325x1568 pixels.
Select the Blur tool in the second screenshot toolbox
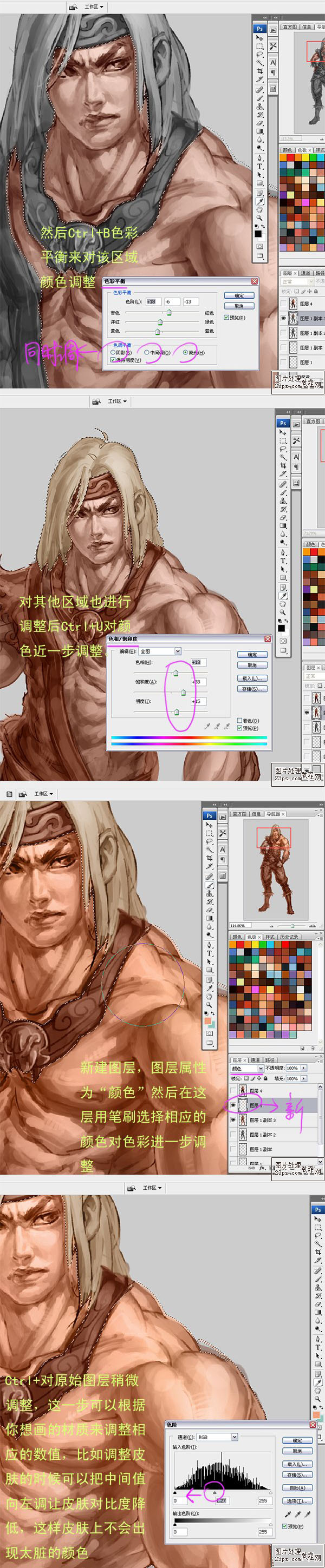click(x=283, y=534)
